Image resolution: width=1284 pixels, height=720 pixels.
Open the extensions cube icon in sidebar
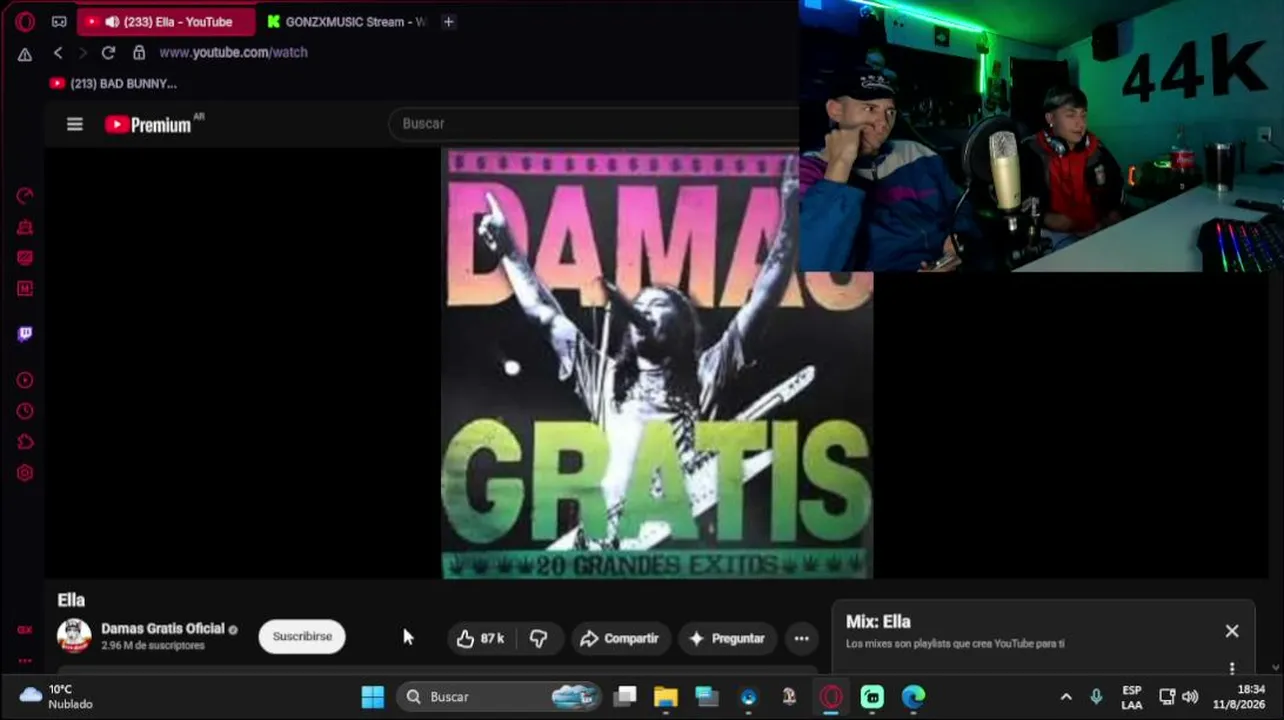coord(25,442)
